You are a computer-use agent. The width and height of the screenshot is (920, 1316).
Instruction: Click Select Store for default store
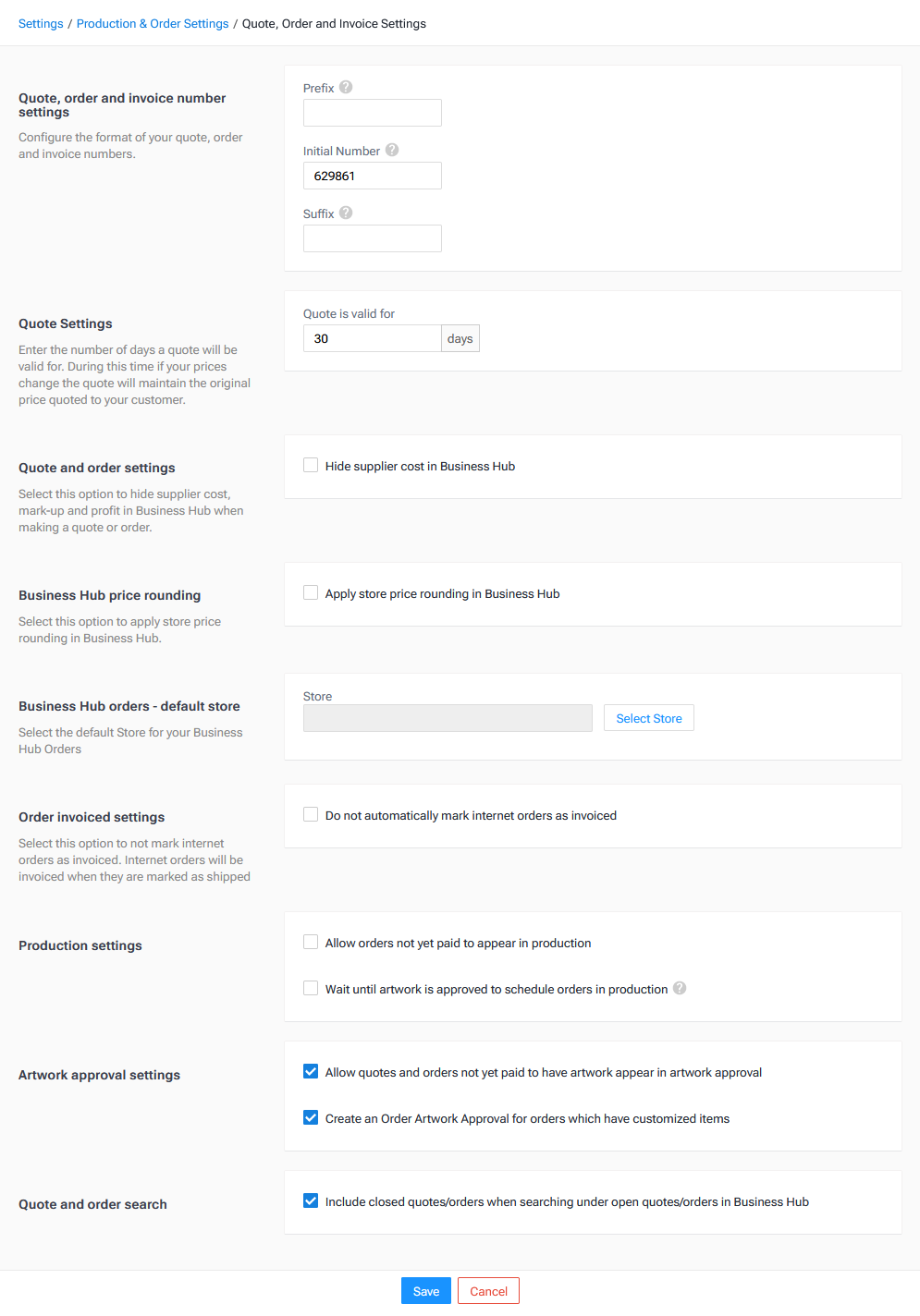(x=648, y=717)
